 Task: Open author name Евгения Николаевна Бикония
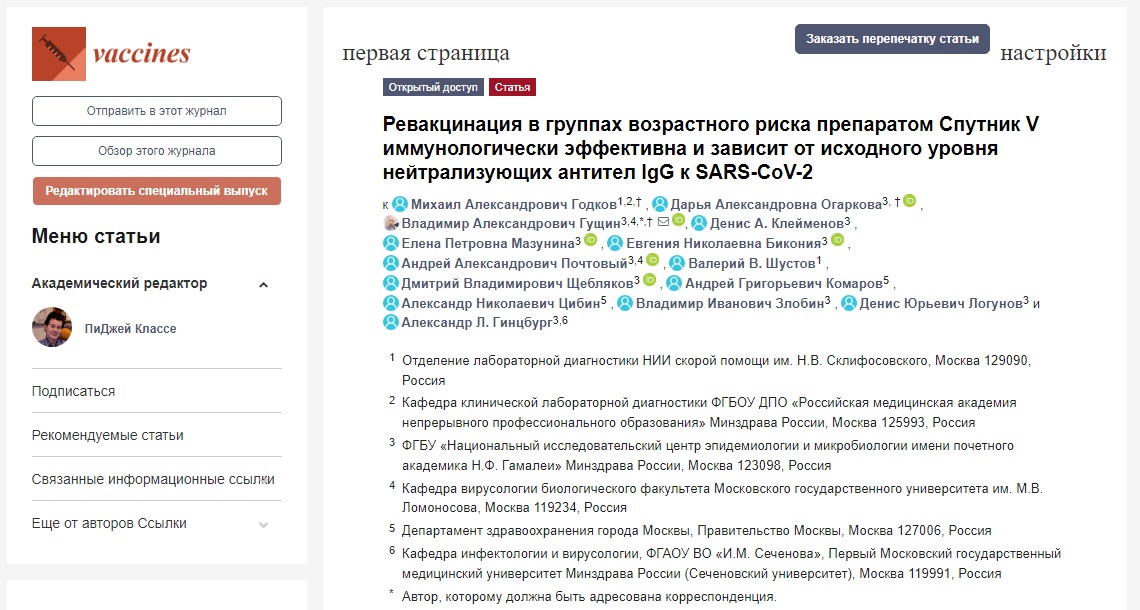[x=723, y=244]
